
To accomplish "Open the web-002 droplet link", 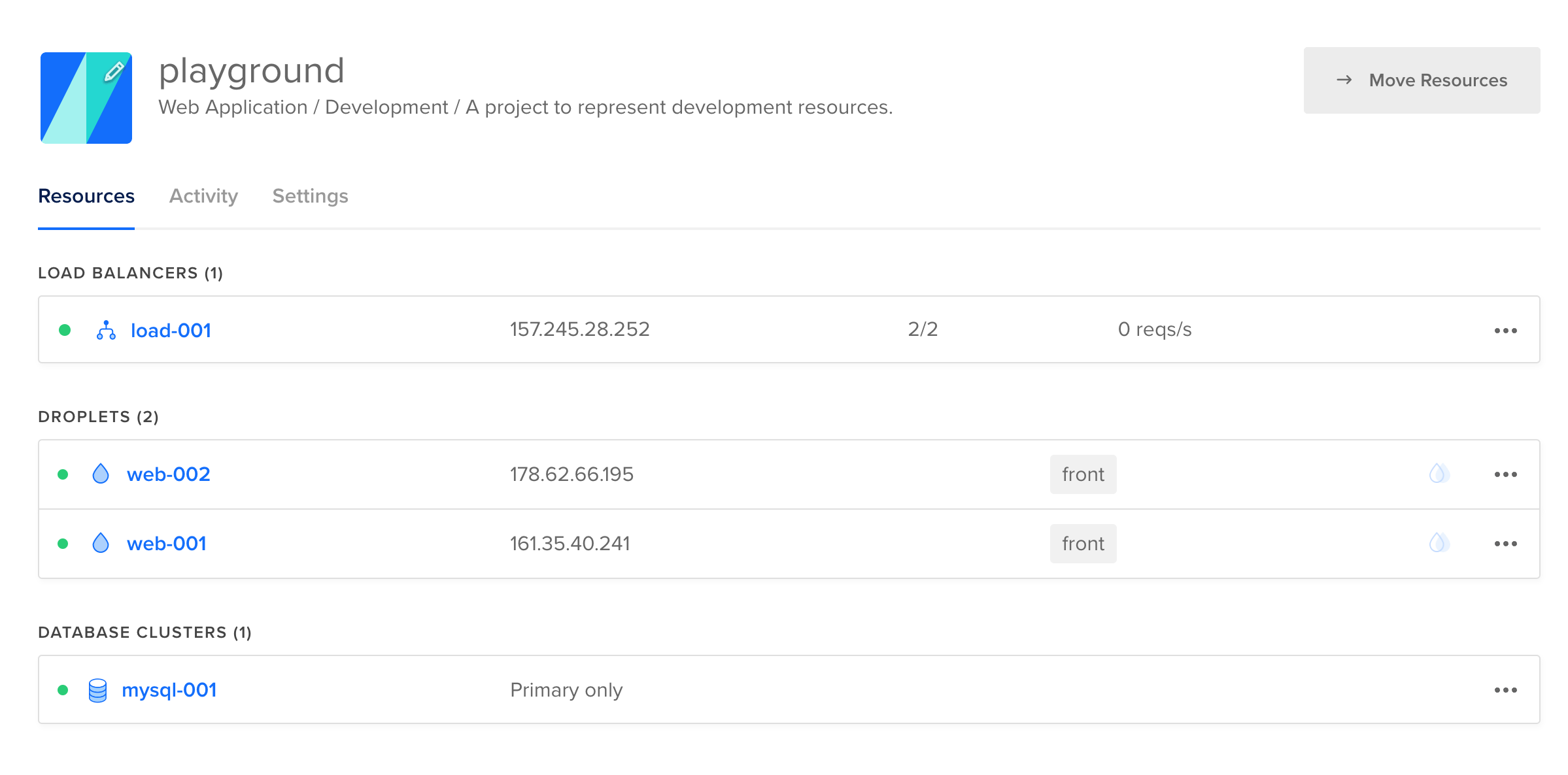I will click(169, 474).
